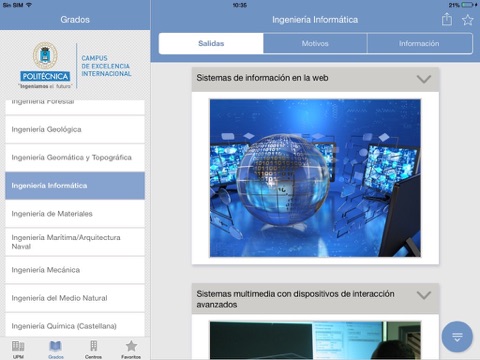Select Ingeniería Química (Castellana)
The width and height of the screenshot is (480, 360).
pyautogui.click(x=75, y=325)
